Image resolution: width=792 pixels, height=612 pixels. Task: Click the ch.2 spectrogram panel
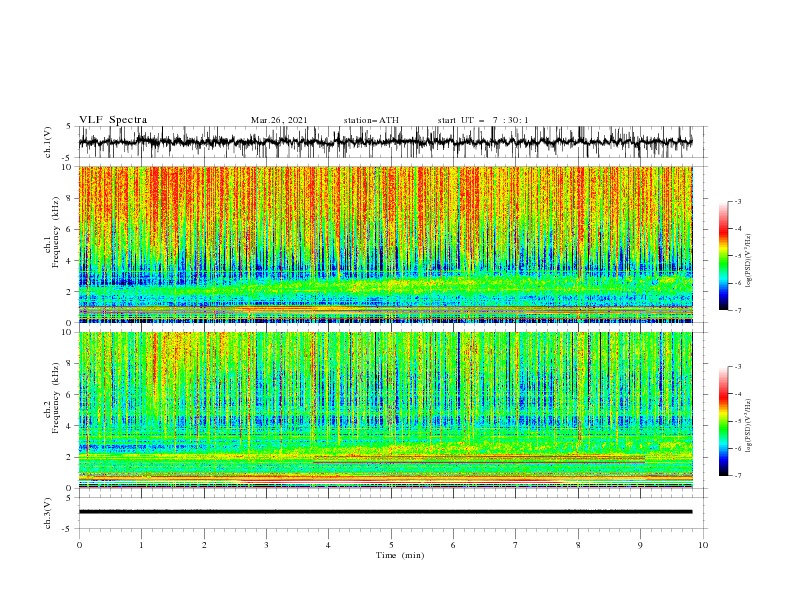385,410
